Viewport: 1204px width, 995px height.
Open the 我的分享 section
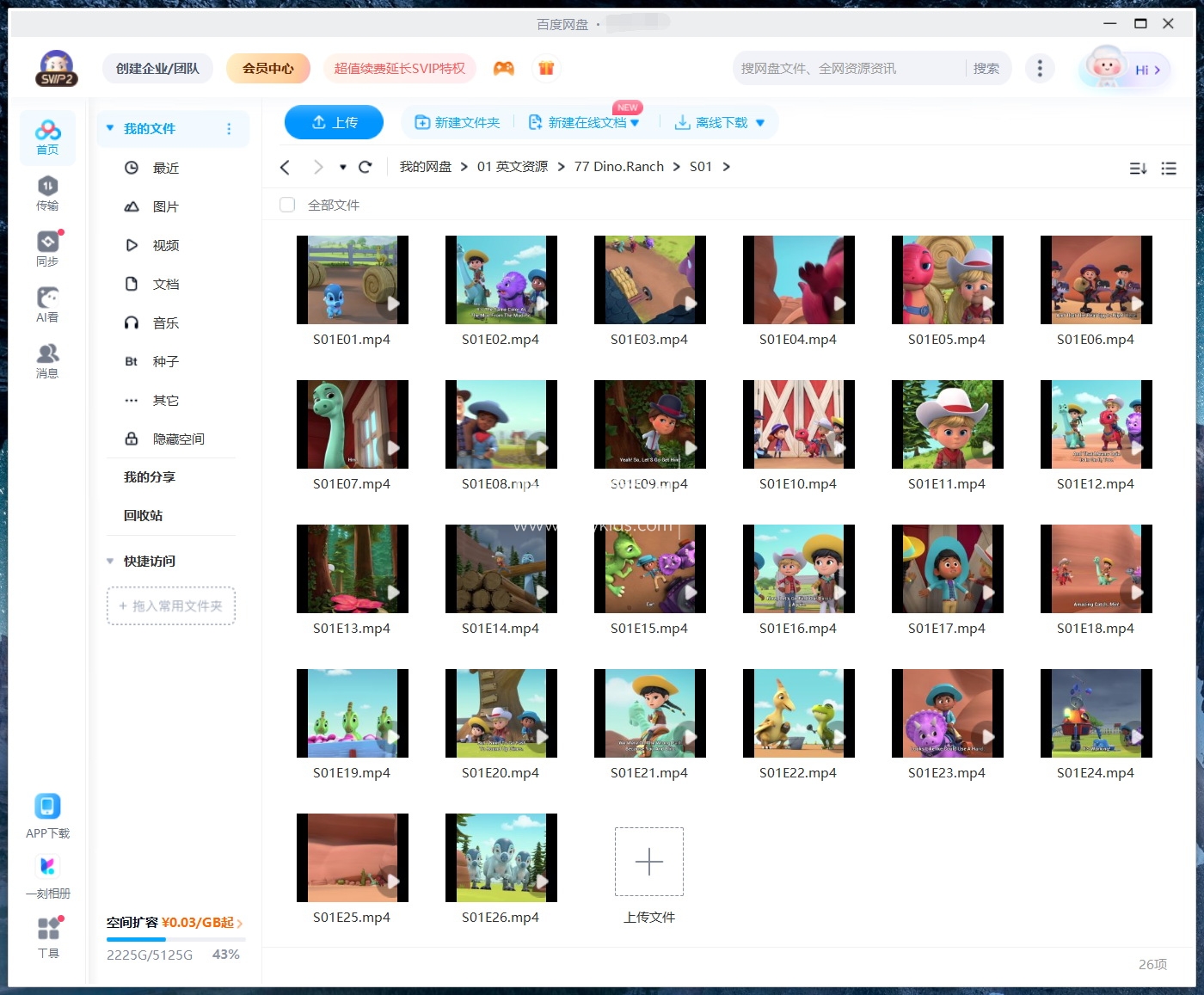click(x=148, y=476)
